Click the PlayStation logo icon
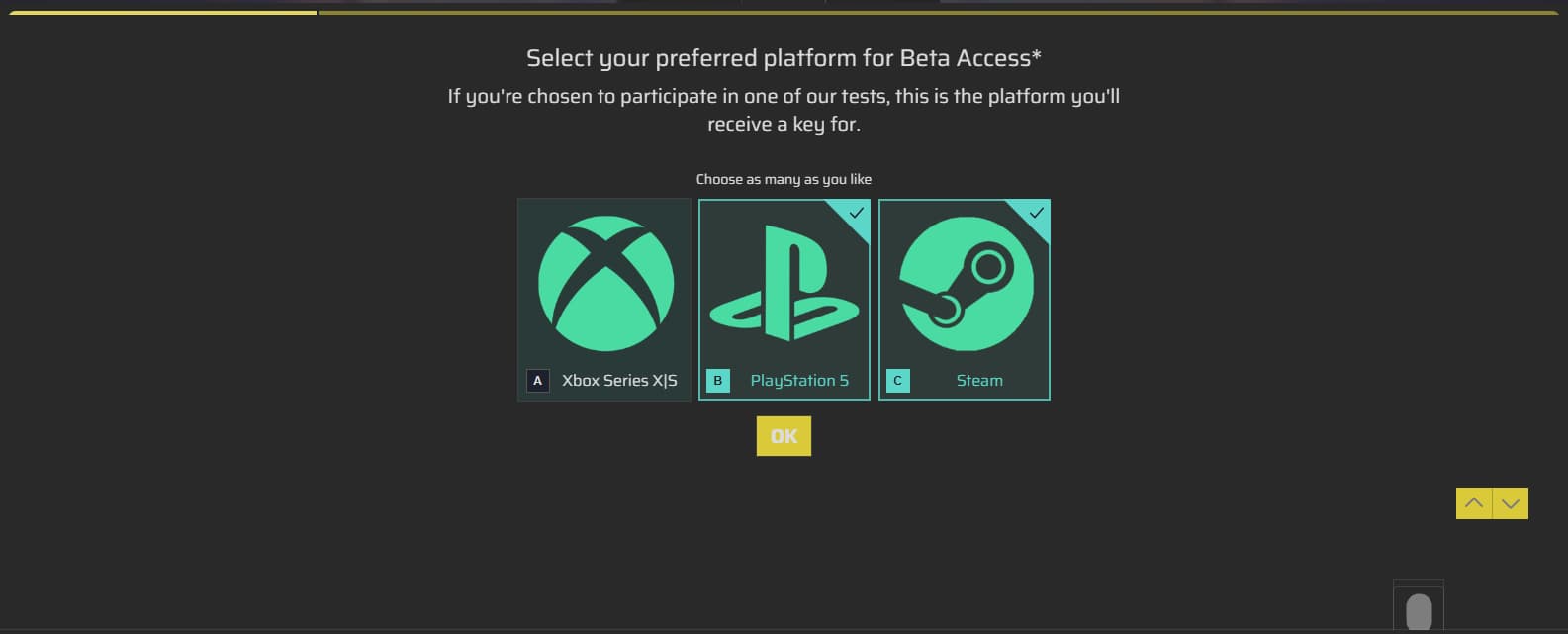This screenshot has height=634, width=1568. point(784,285)
